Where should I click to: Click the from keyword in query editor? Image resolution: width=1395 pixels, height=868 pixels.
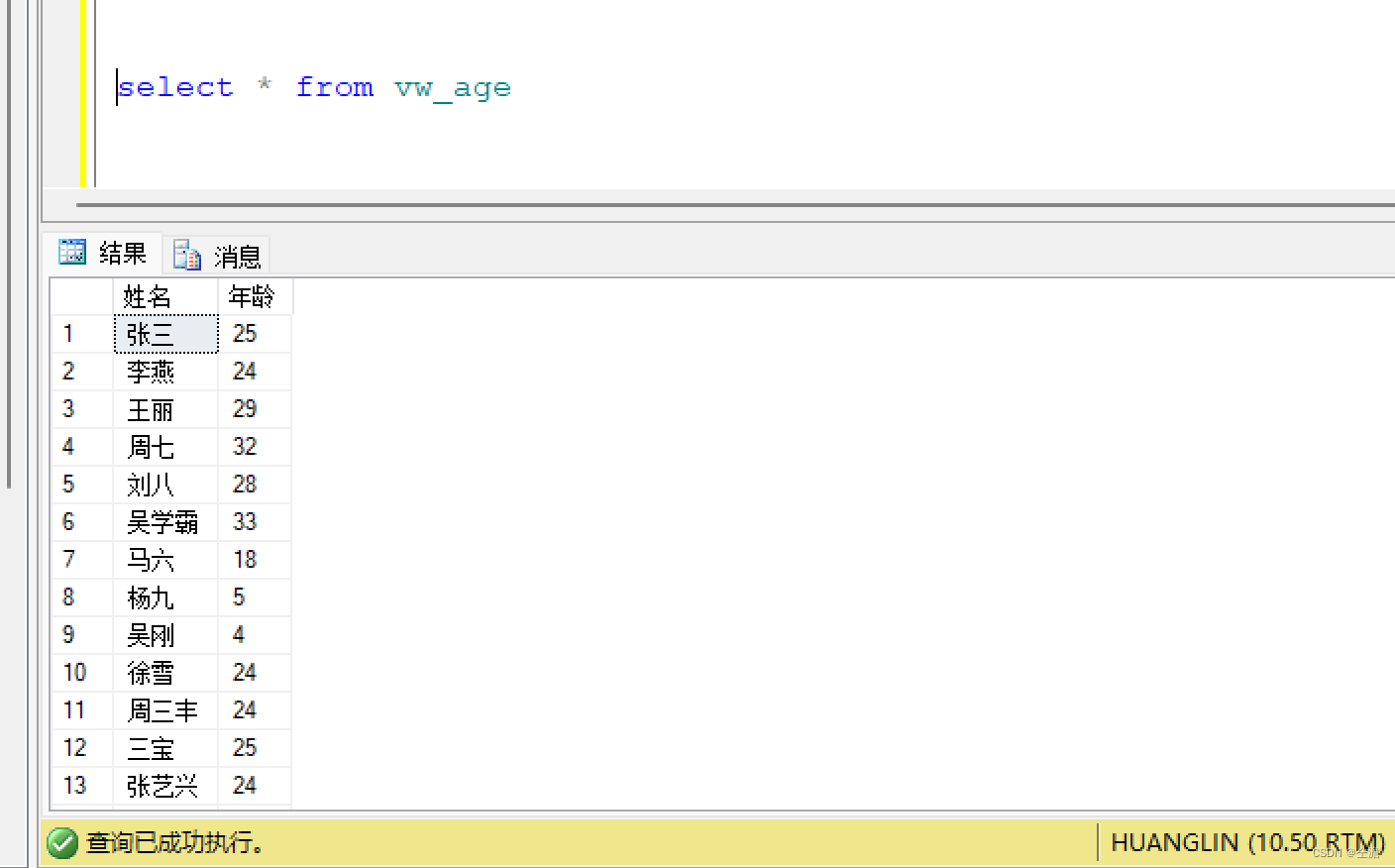coord(335,87)
